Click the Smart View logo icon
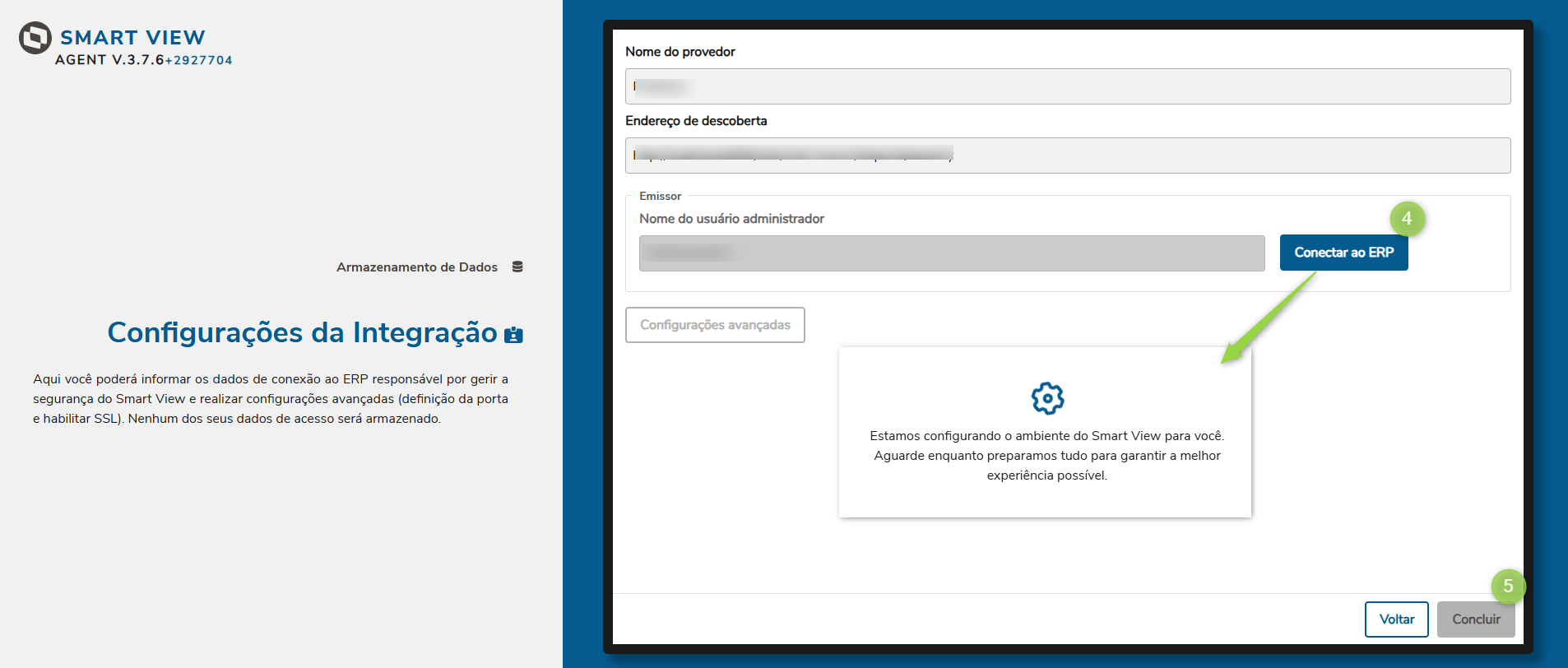Viewport: 1568px width, 668px height. pos(35,38)
